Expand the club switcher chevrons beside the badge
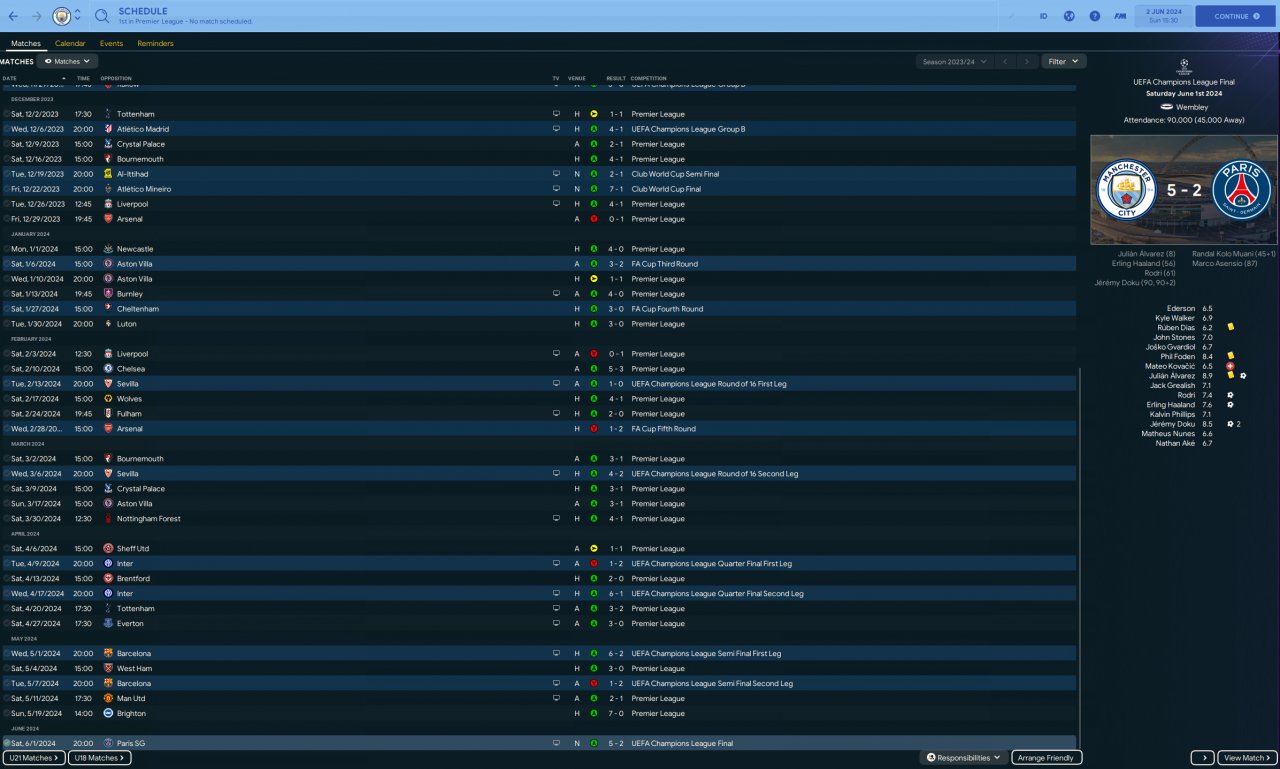This screenshot has width=1280, height=769. click(78, 16)
